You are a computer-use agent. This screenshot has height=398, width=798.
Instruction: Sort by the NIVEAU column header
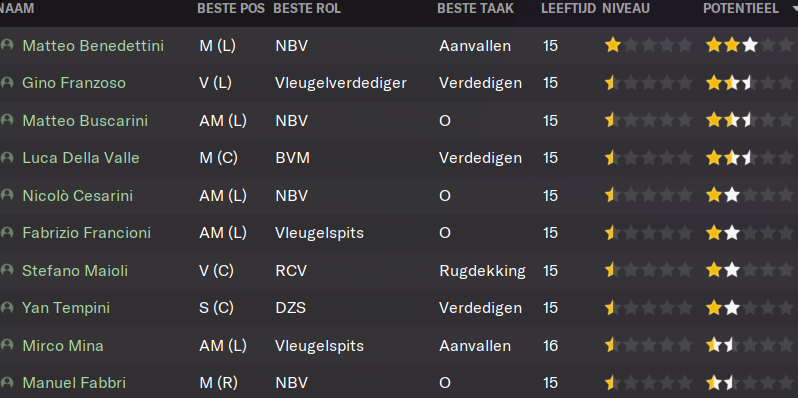pos(625,9)
